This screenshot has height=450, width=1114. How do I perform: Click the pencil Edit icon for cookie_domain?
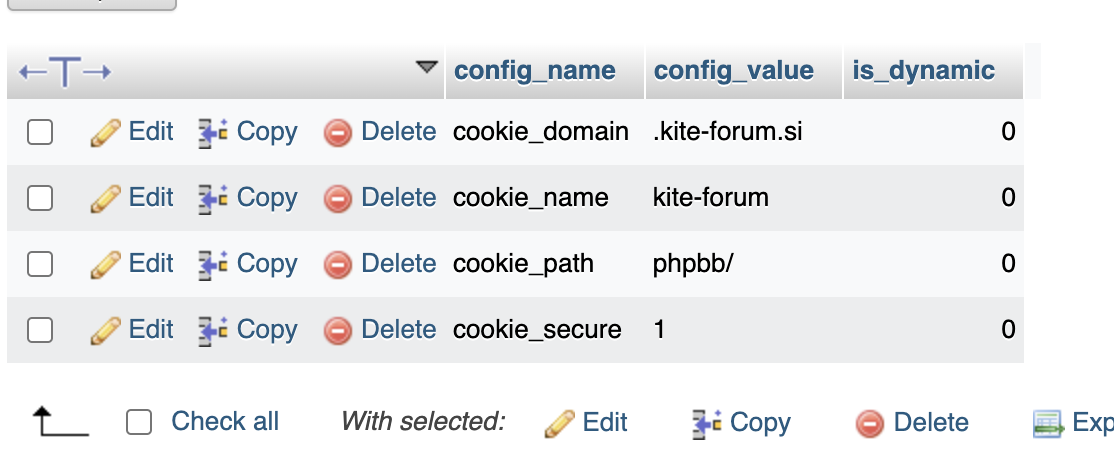[105, 133]
